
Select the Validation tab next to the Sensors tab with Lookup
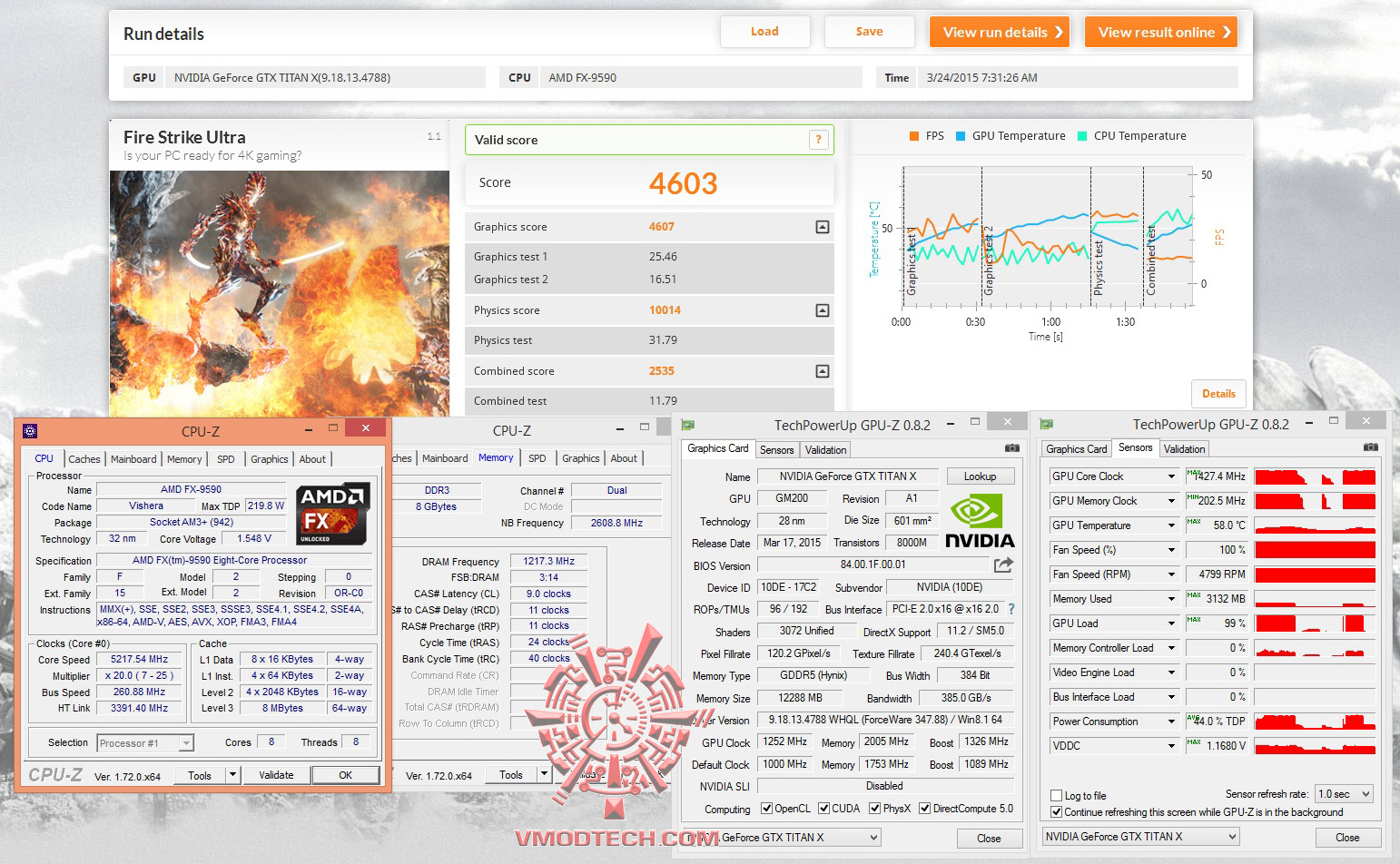point(826,449)
